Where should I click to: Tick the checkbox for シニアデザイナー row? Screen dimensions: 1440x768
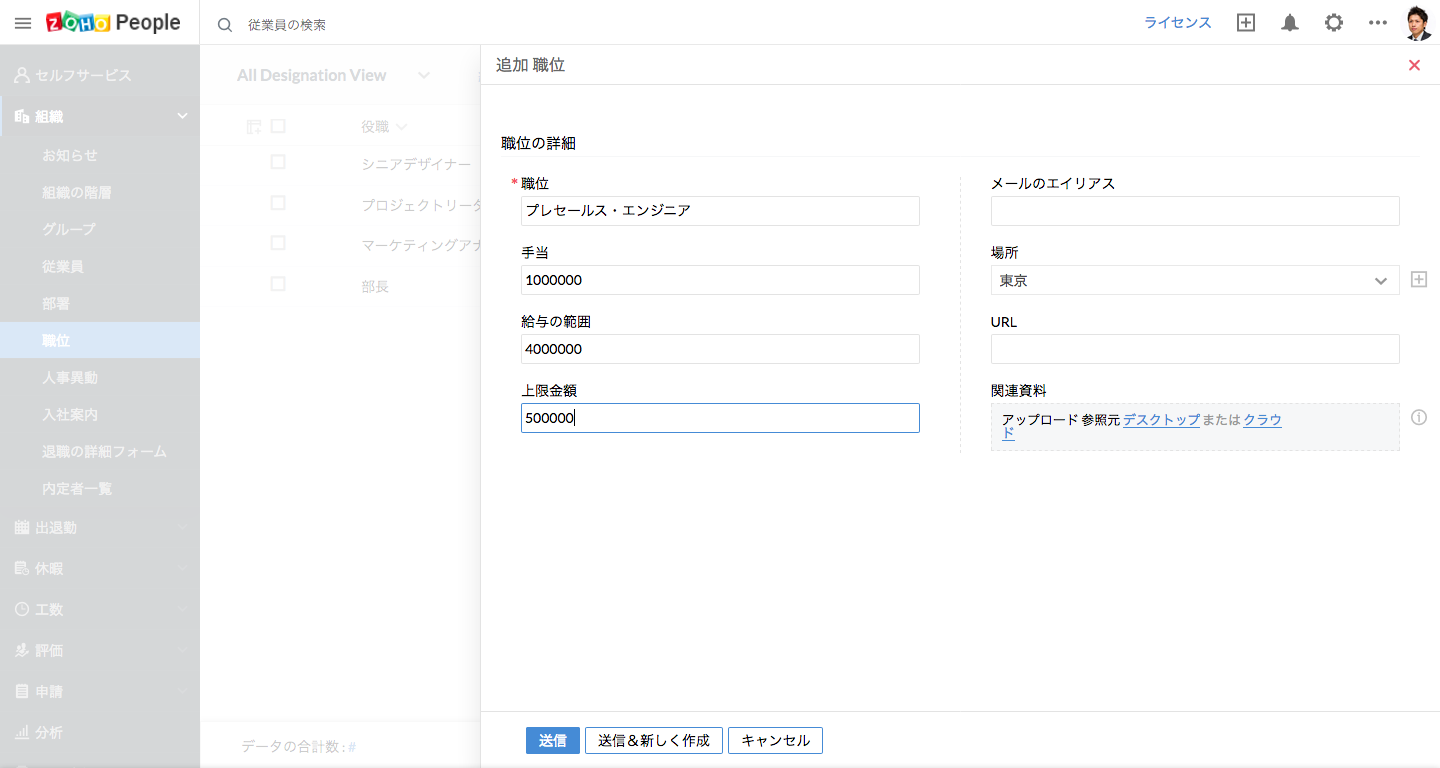(x=278, y=162)
